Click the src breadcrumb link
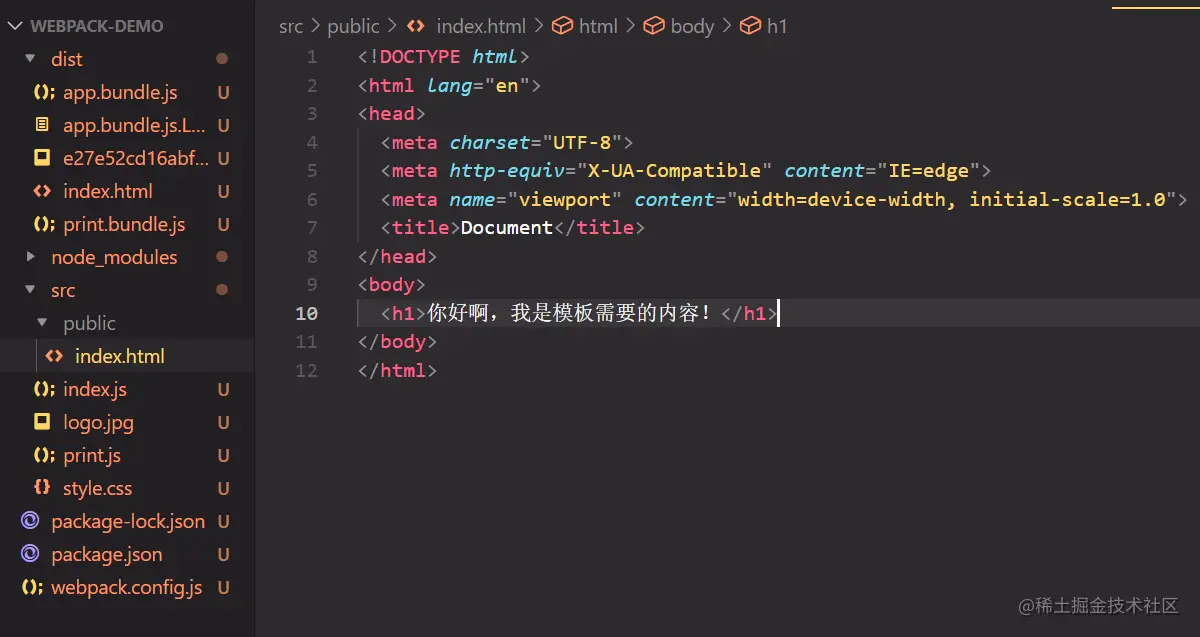This screenshot has height=637, width=1200. [x=291, y=25]
